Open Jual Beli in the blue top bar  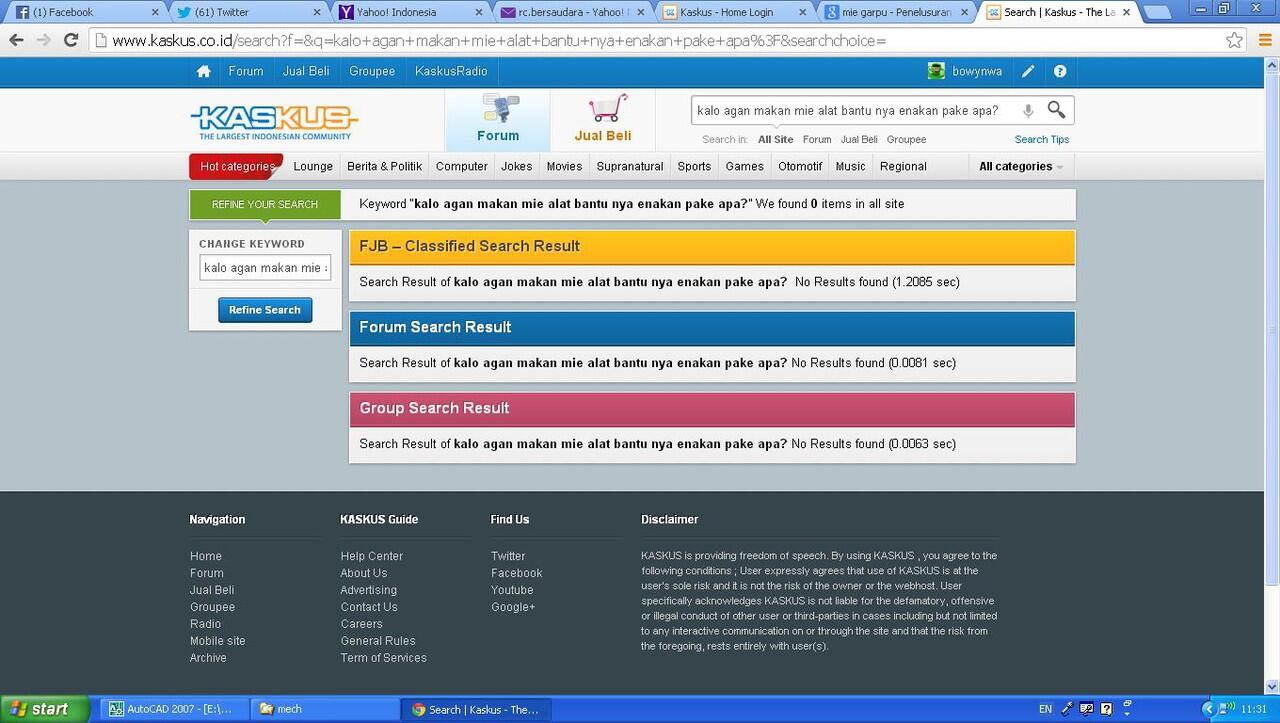pyautogui.click(x=306, y=71)
